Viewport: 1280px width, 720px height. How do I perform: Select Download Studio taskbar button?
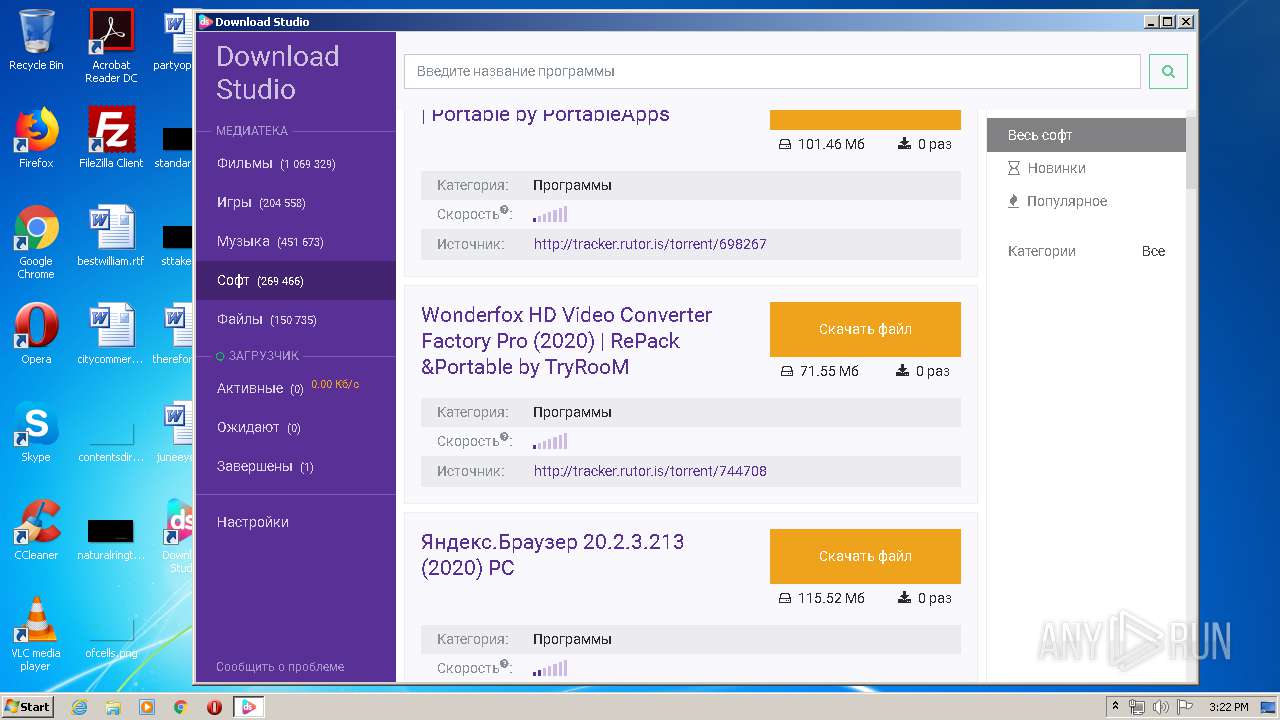(249, 707)
